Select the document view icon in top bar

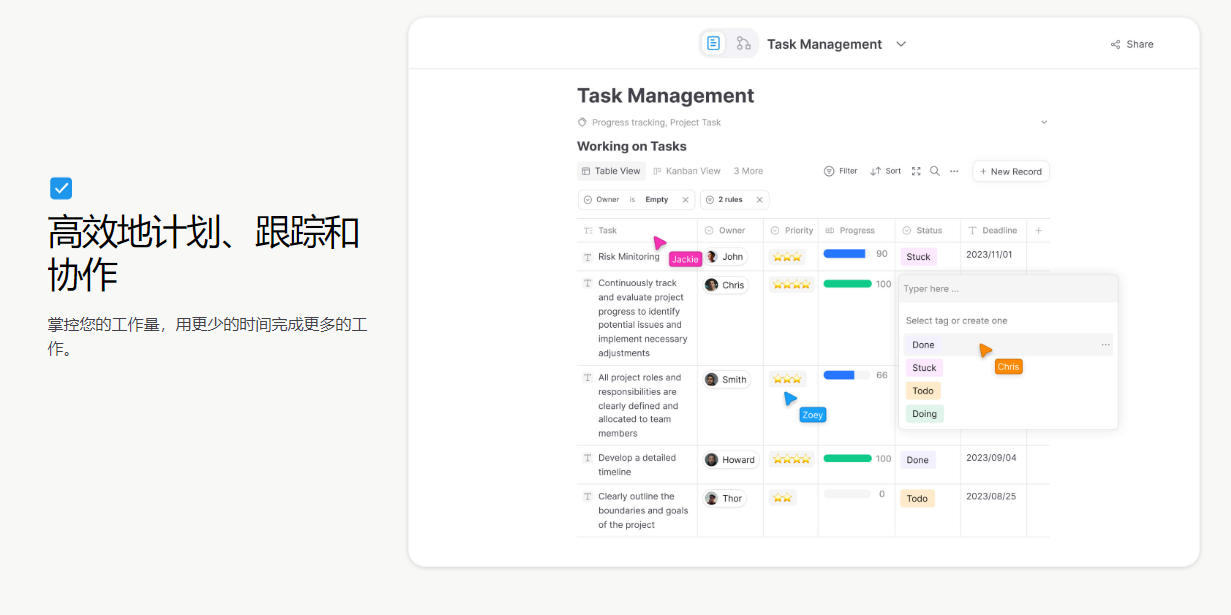[x=713, y=43]
